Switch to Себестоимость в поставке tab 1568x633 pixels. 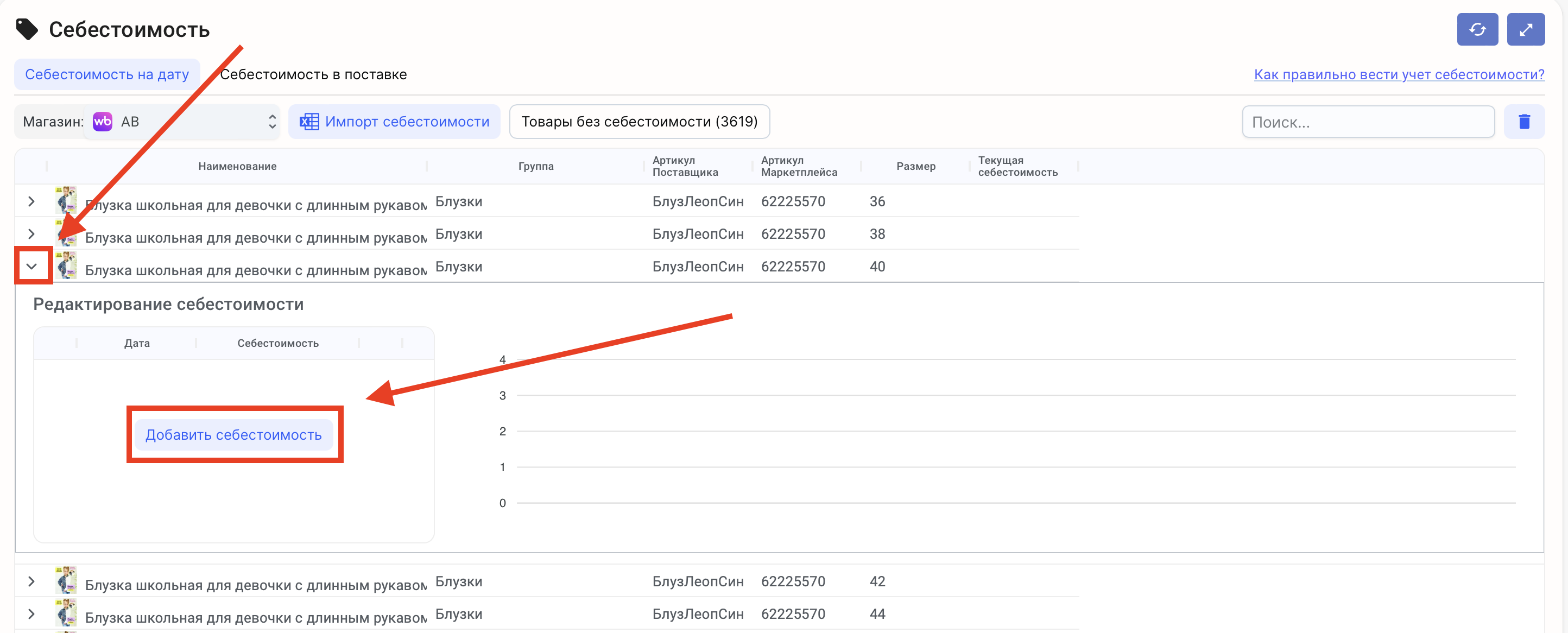(x=313, y=74)
